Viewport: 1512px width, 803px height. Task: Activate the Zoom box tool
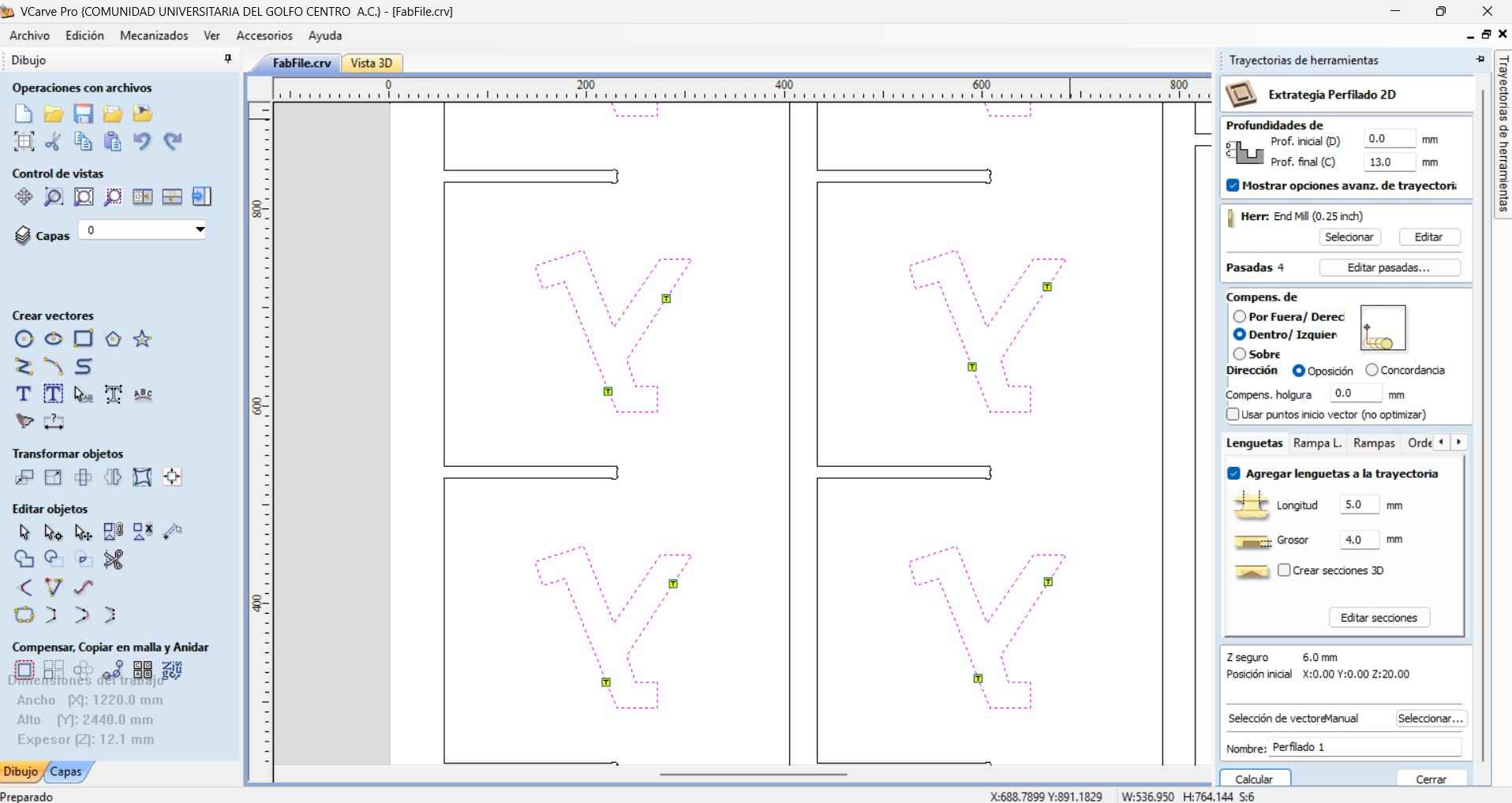click(53, 196)
